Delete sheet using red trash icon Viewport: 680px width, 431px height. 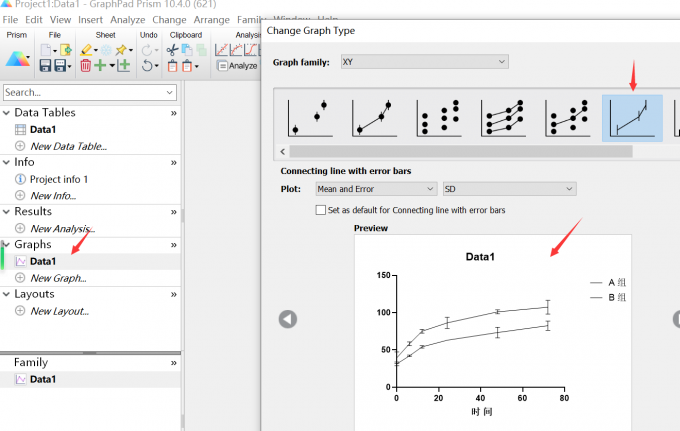coord(86,66)
